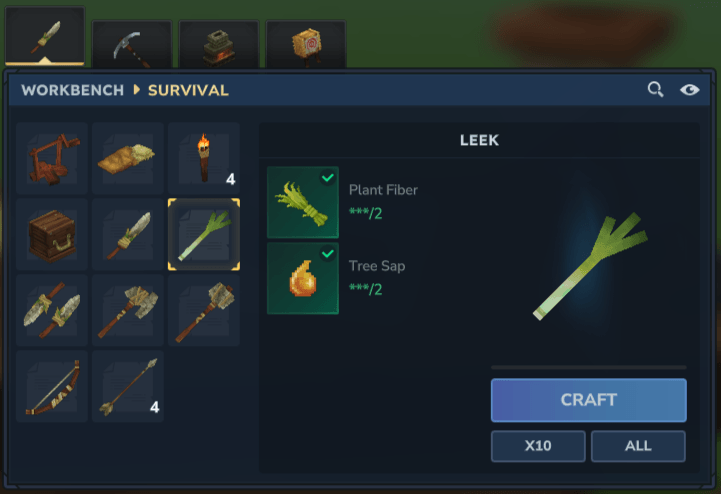The width and height of the screenshot is (721, 494).
Task: Select the stone mace recipe
Action: pyautogui.click(x=204, y=310)
